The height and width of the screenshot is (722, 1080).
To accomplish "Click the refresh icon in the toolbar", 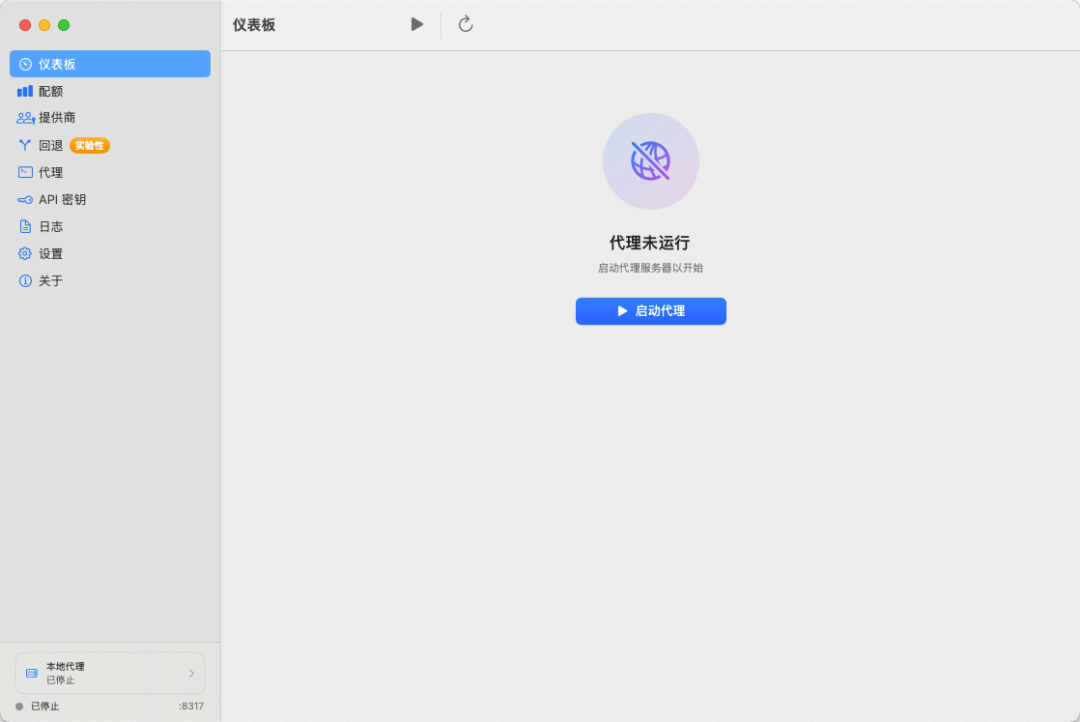I will tap(464, 24).
